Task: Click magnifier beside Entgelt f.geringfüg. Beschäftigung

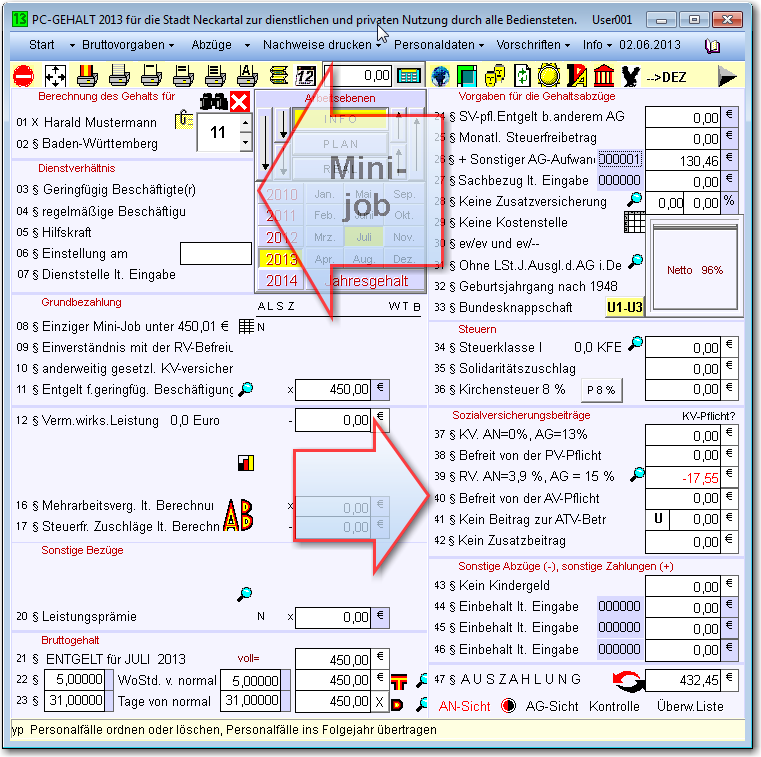Action: [246, 389]
